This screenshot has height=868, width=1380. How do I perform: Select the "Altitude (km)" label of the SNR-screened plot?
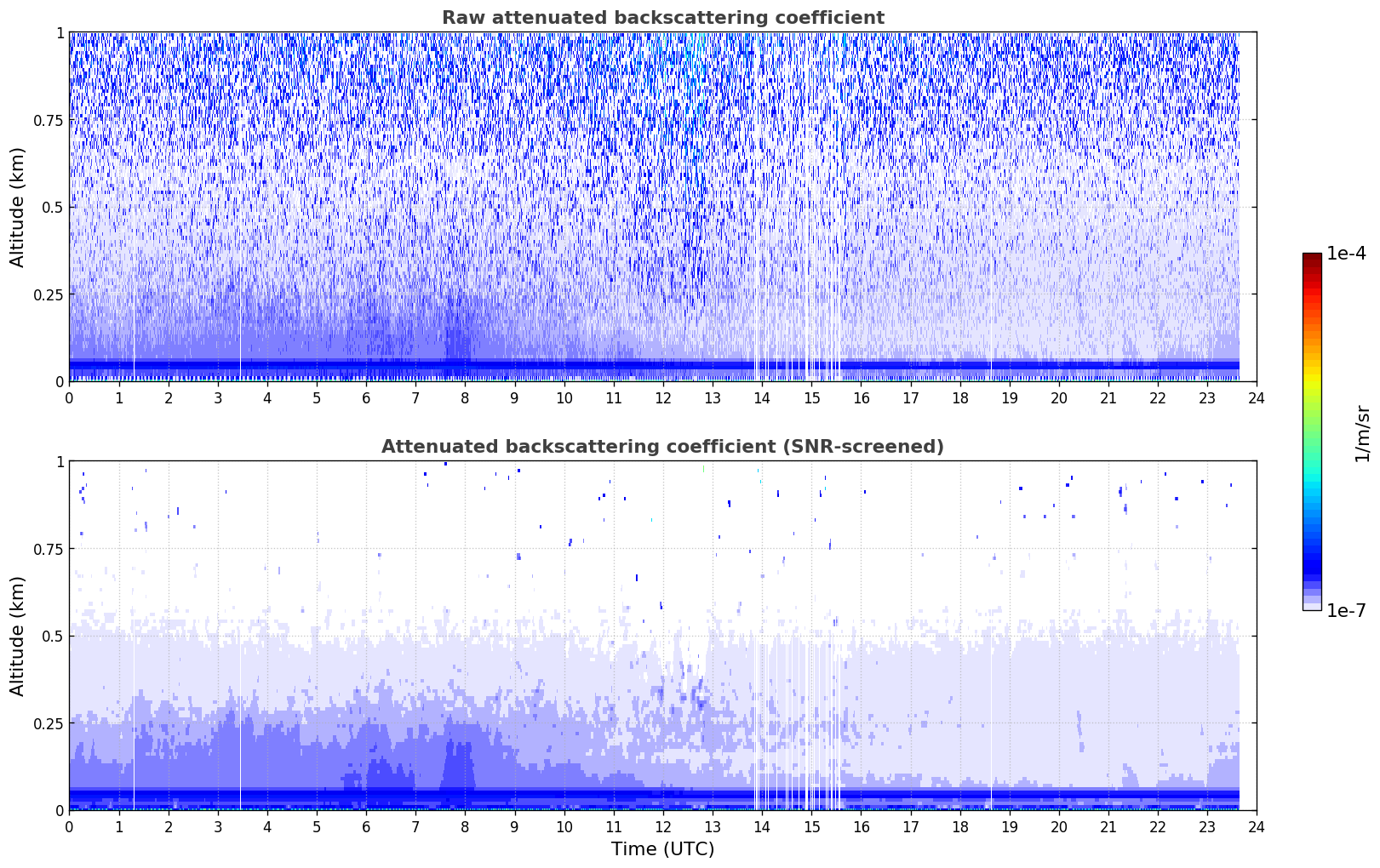click(18, 636)
